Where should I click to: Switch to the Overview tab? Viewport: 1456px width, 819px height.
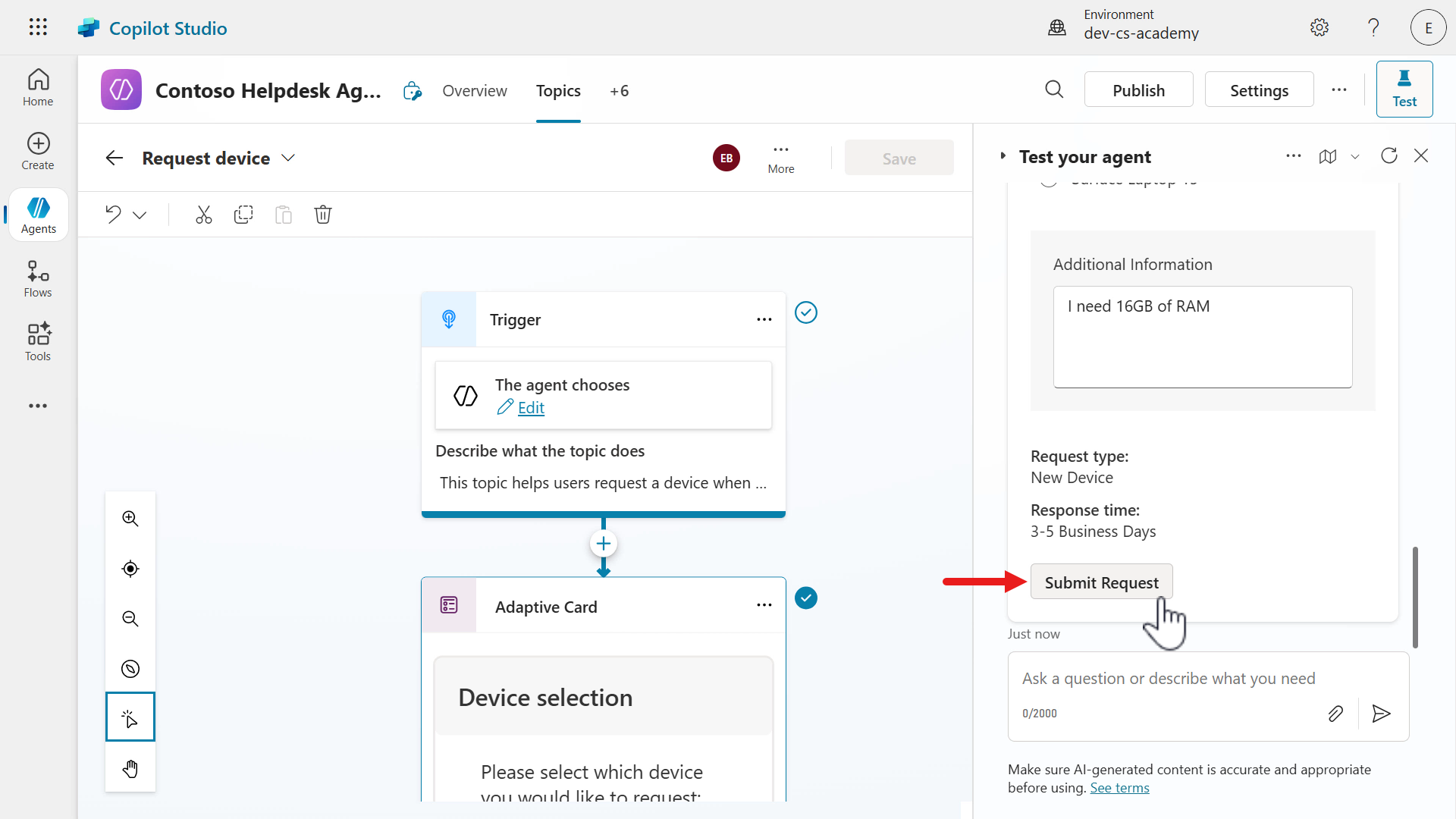(475, 91)
